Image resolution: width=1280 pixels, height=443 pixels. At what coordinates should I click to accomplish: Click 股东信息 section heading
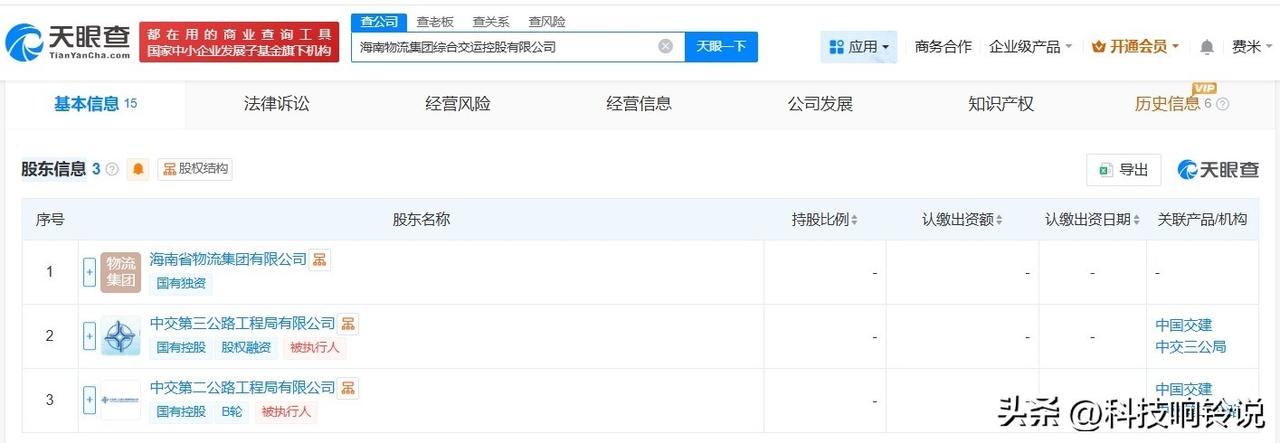(54, 169)
